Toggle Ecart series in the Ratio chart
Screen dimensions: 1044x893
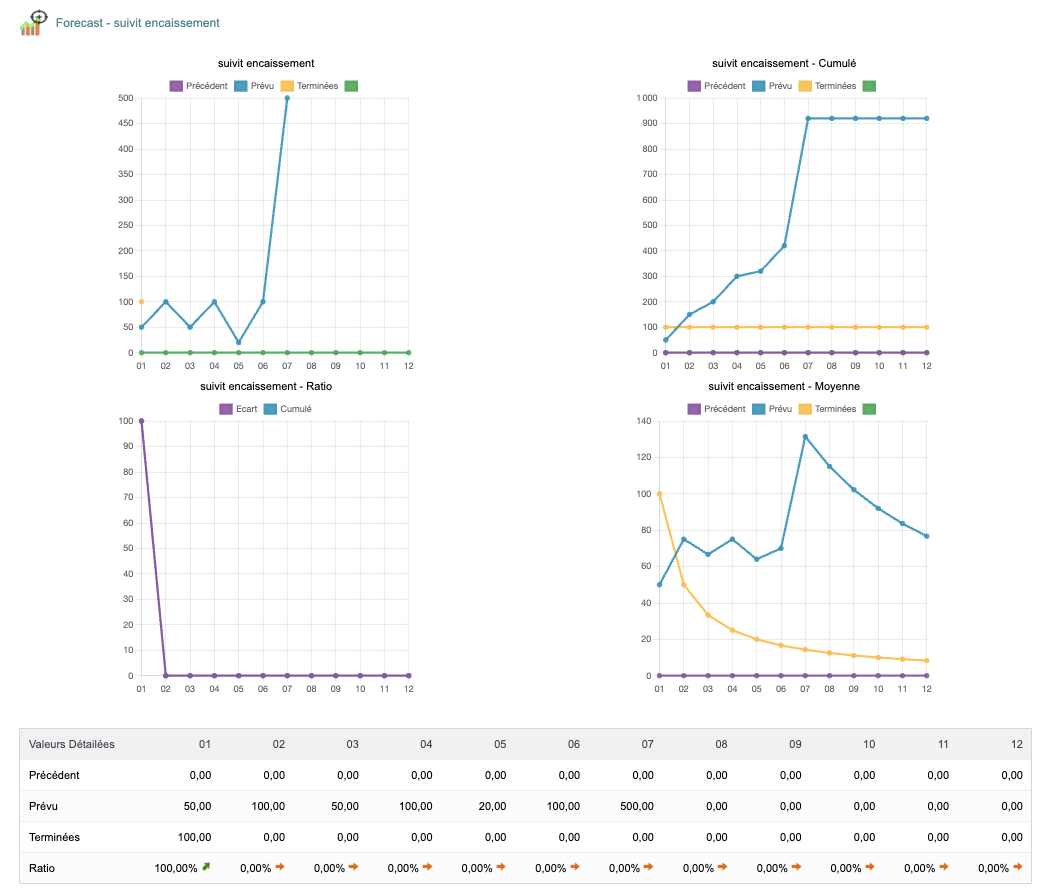coord(236,409)
